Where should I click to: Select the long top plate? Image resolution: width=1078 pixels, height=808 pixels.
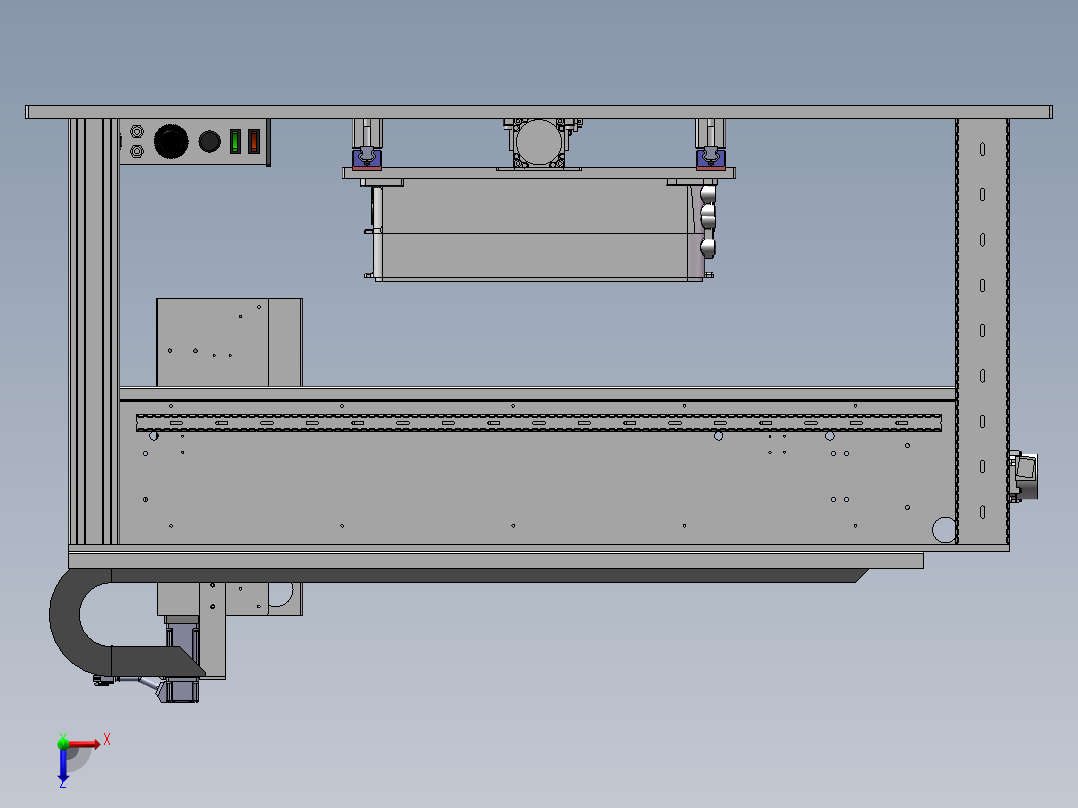[539, 112]
